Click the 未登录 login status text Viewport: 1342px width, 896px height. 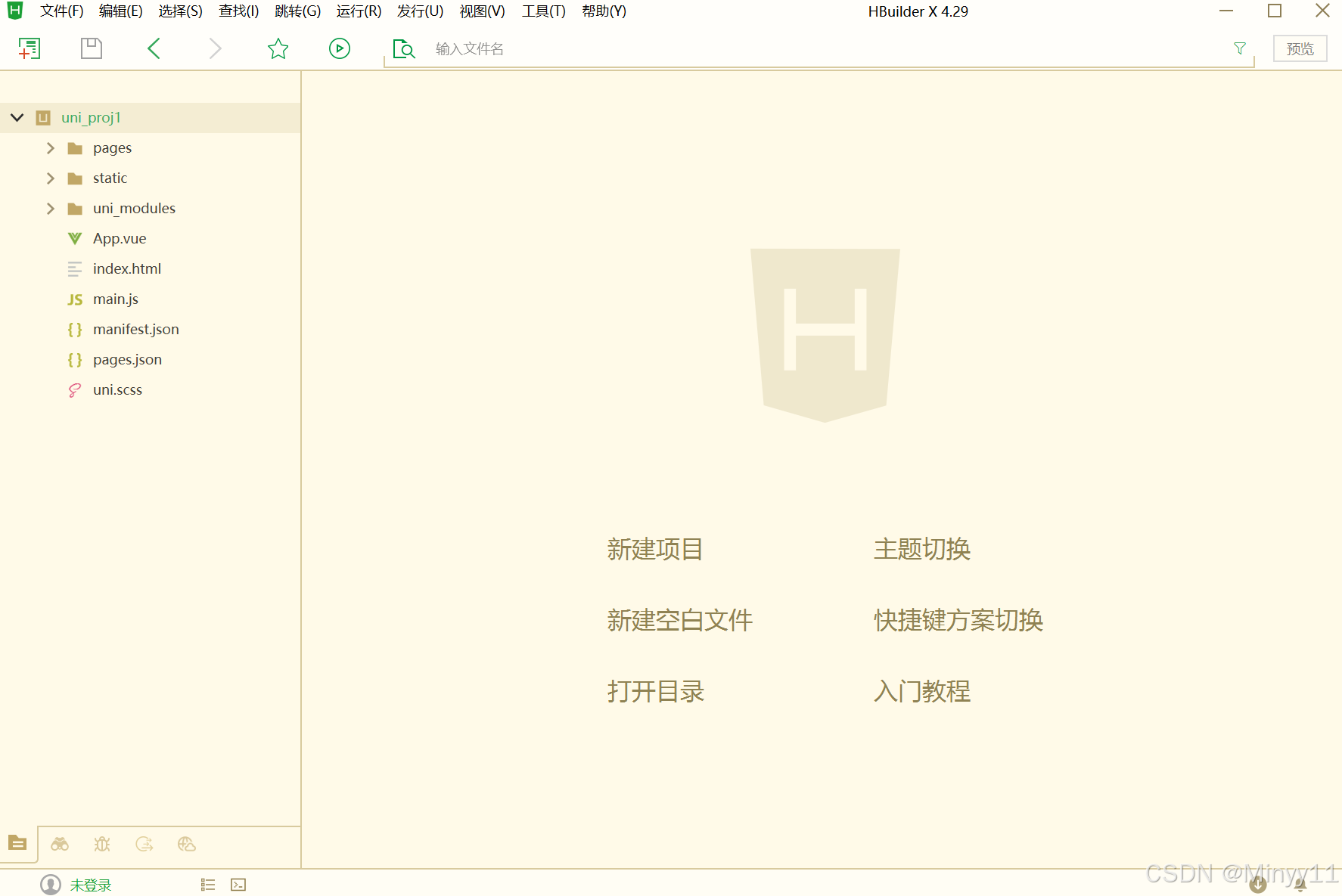(x=91, y=885)
